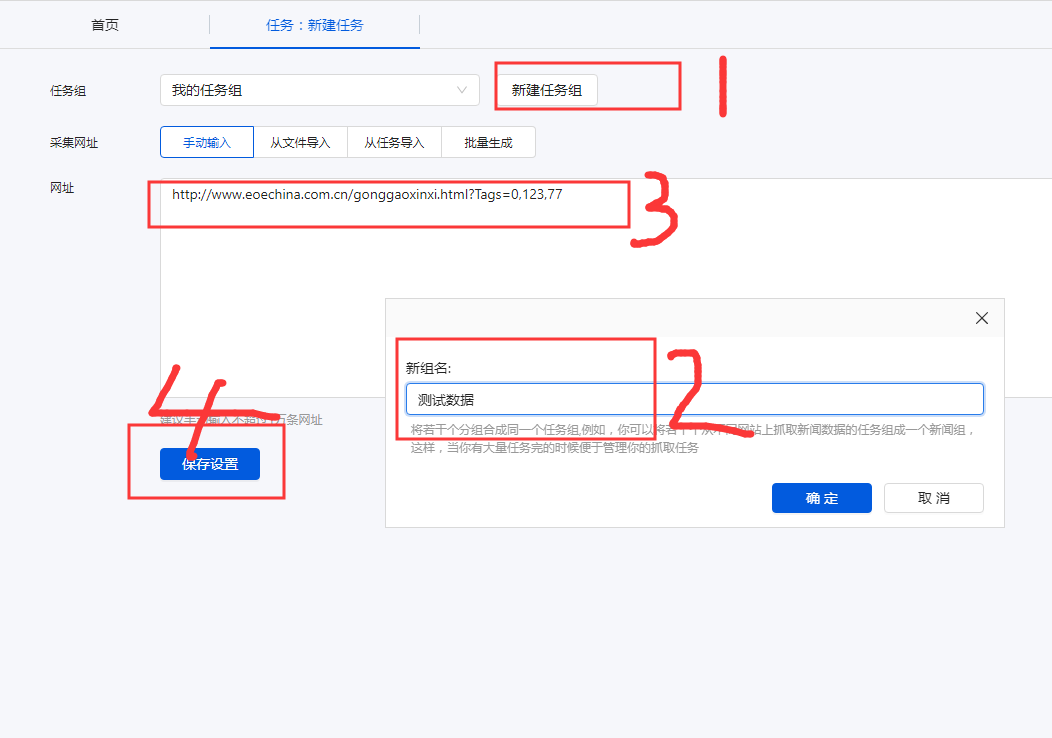This screenshot has height=738, width=1052.
Task: Cancel the dialog with 取消
Action: click(x=933, y=498)
